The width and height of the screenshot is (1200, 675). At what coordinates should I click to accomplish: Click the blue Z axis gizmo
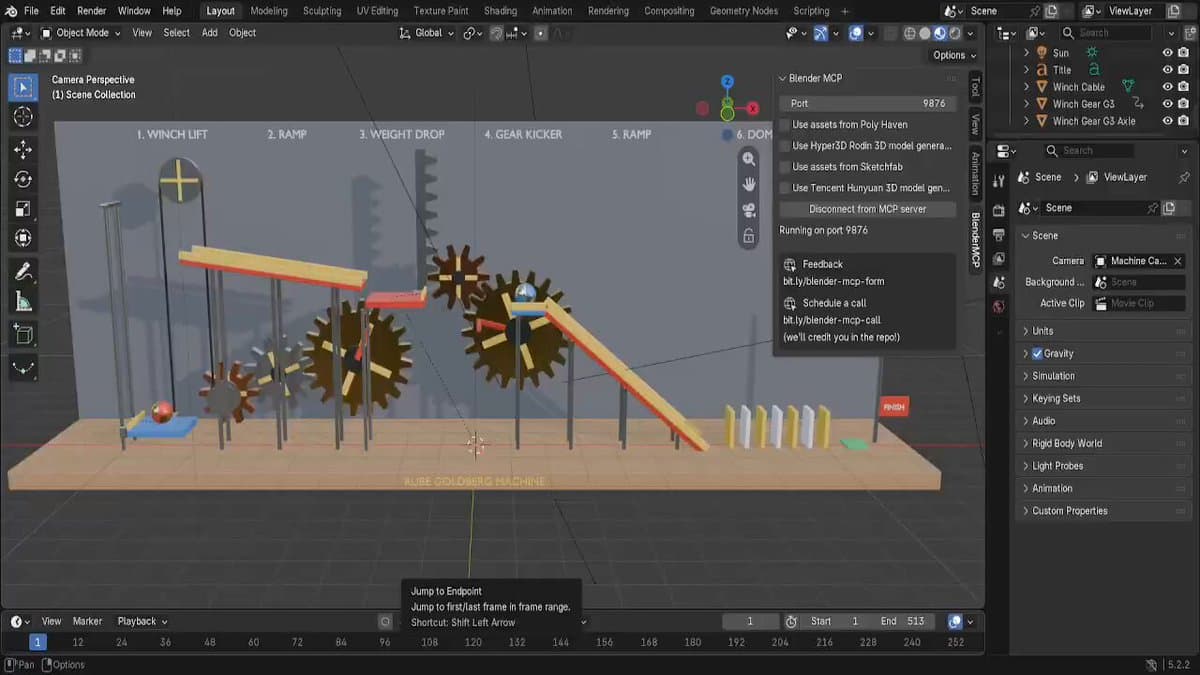tap(727, 82)
